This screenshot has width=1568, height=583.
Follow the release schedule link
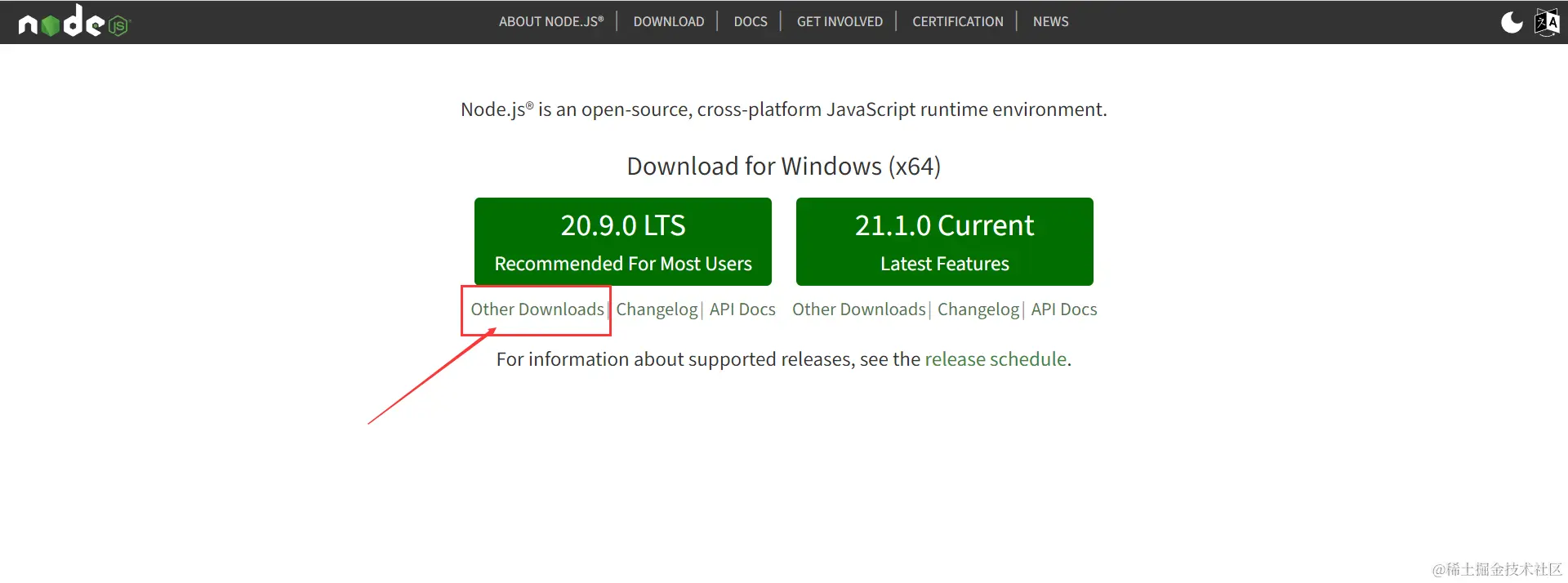996,359
